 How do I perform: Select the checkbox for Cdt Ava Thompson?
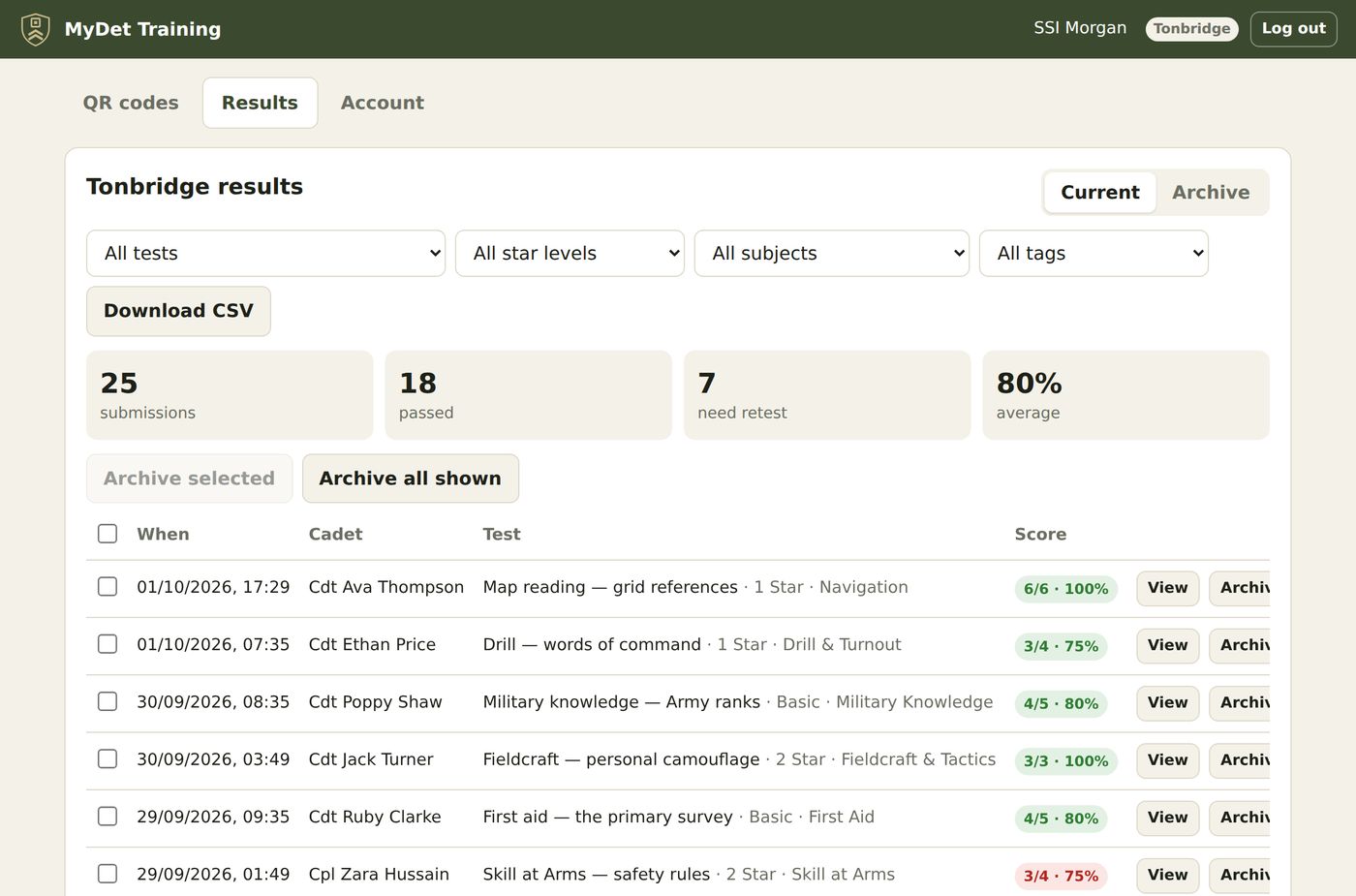click(108, 587)
